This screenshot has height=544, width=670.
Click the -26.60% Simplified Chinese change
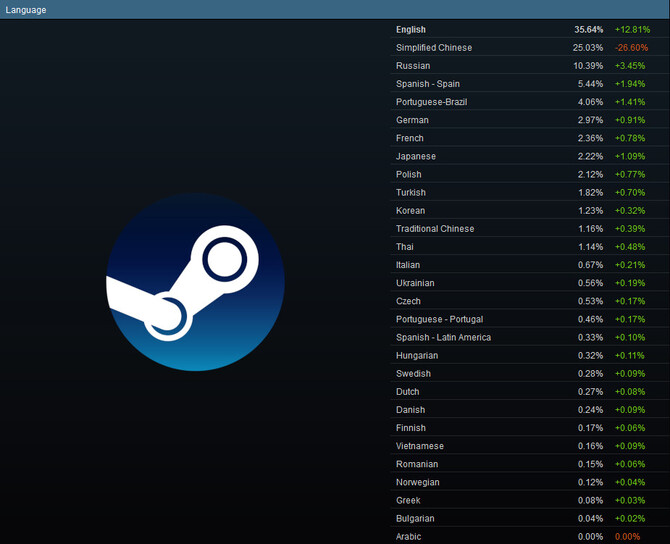point(632,47)
